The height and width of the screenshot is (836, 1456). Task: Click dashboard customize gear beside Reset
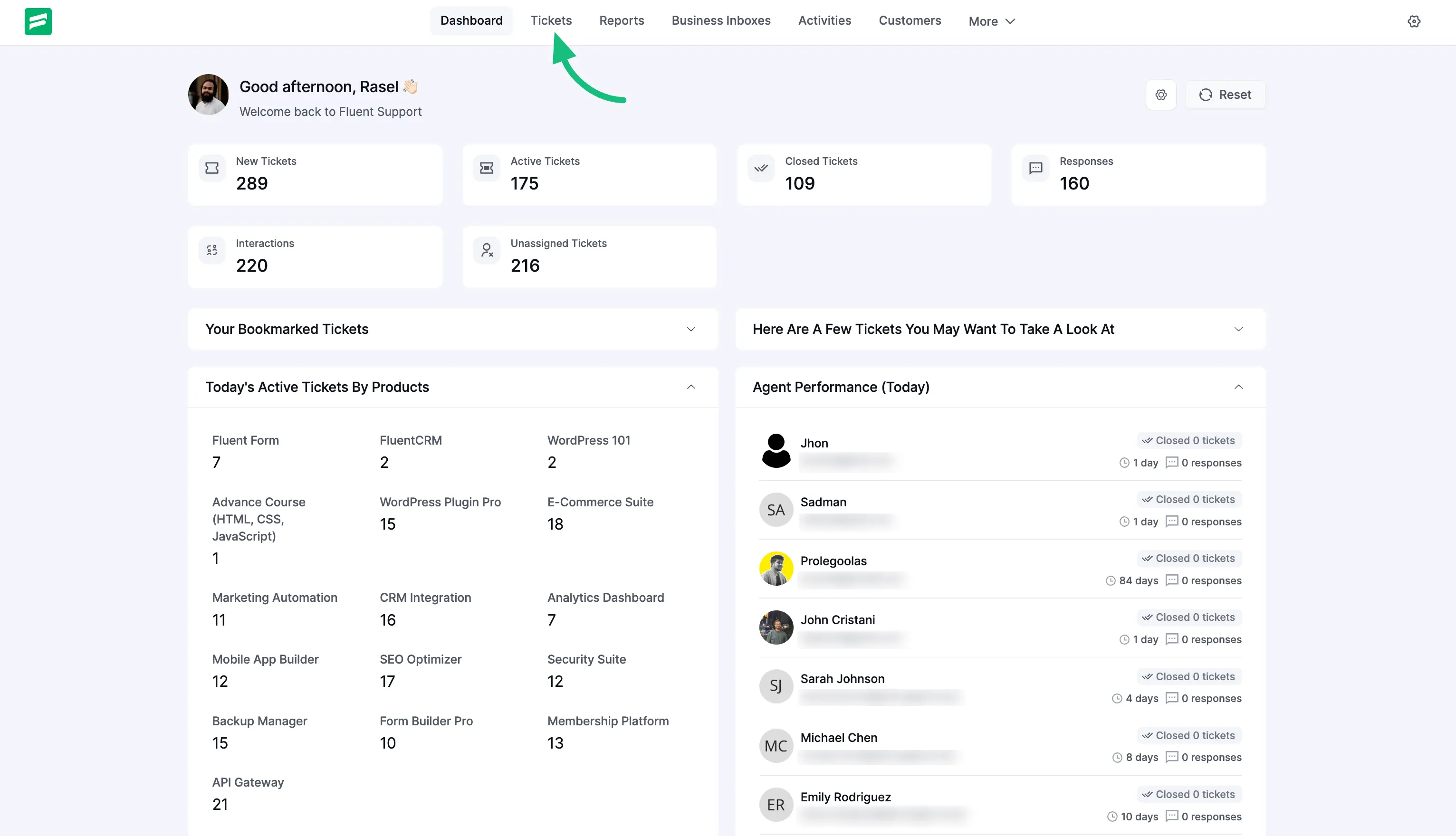(x=1161, y=95)
